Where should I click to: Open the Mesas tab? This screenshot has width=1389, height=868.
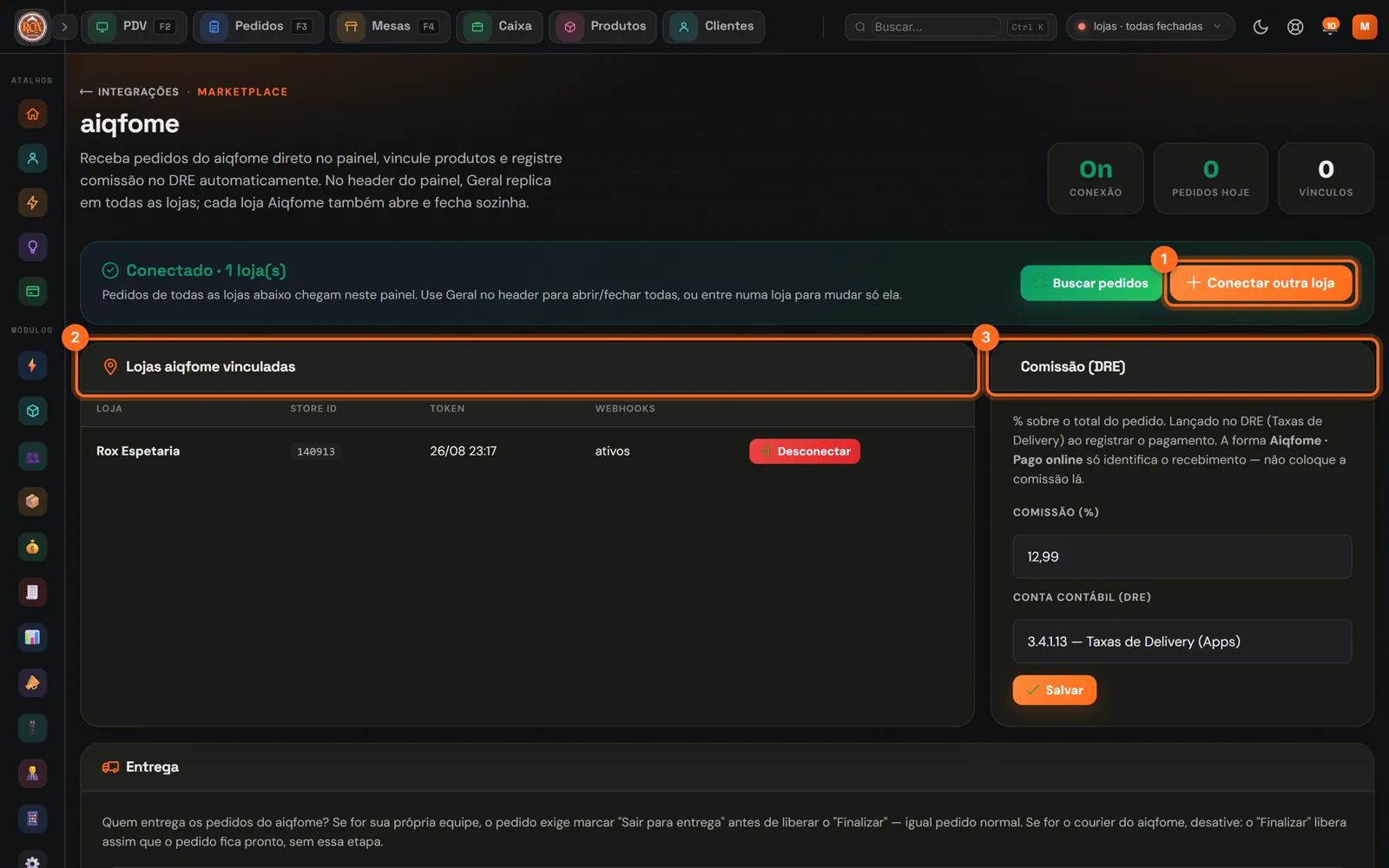pyautogui.click(x=390, y=27)
